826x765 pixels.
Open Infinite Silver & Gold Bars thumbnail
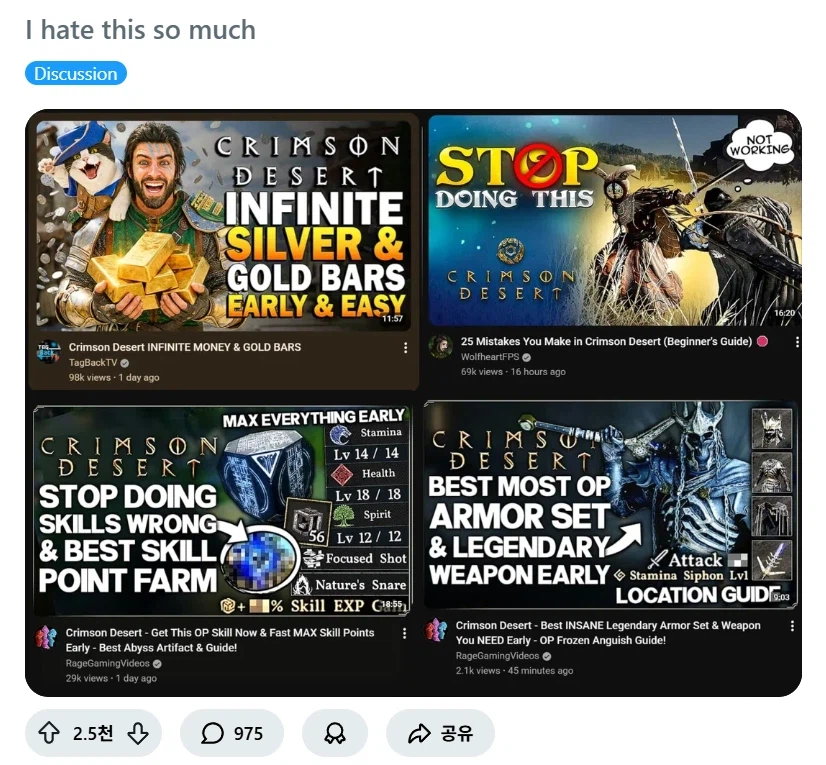tap(224, 222)
